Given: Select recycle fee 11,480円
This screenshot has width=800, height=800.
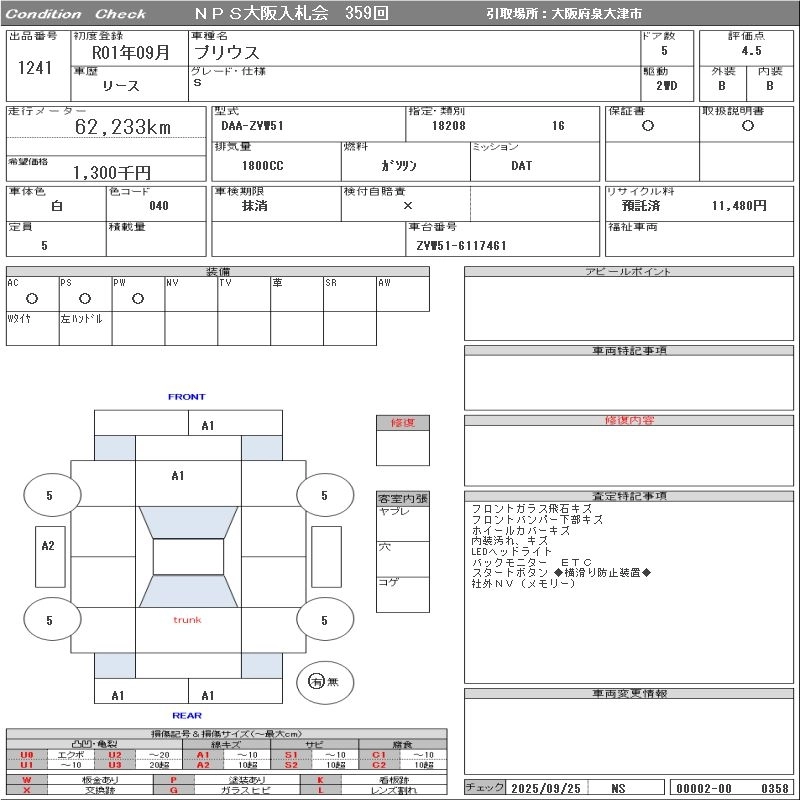Looking at the screenshot, I should pos(739,206).
